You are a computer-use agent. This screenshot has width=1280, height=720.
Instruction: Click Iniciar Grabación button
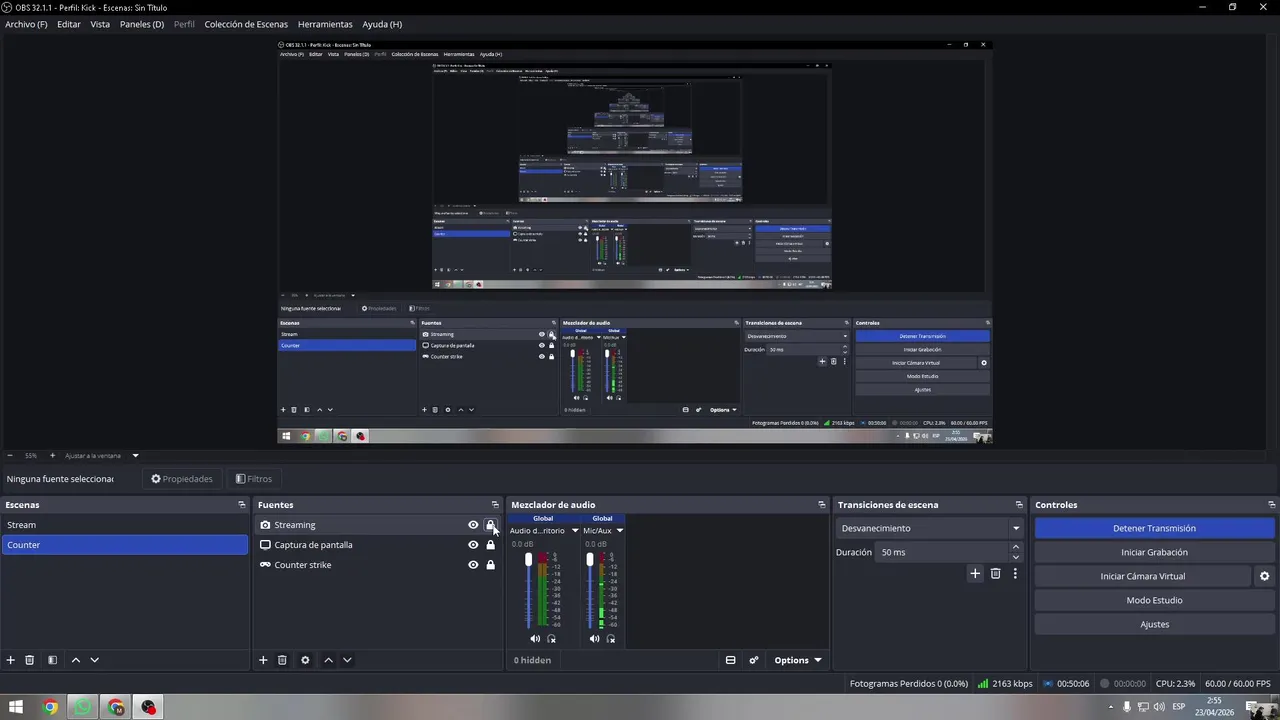pyautogui.click(x=1154, y=552)
